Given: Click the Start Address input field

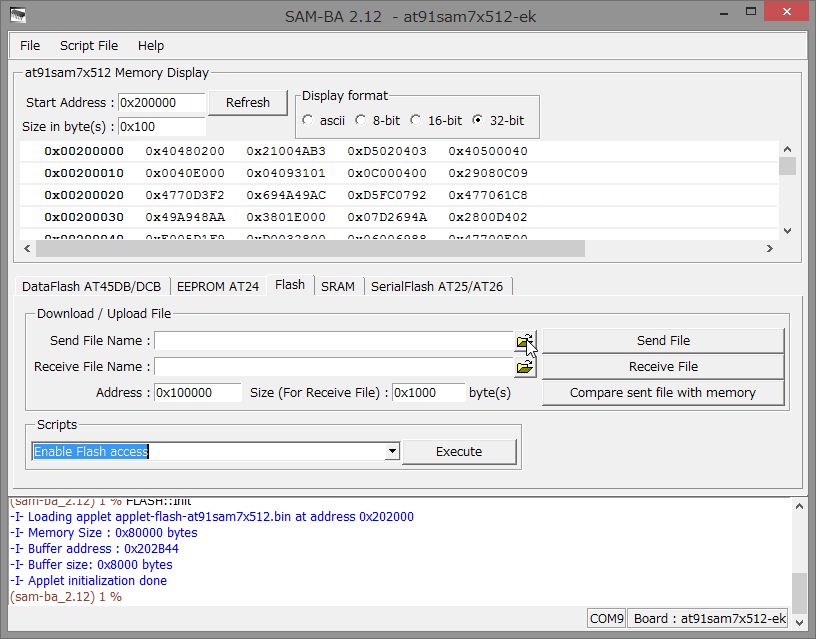Looking at the screenshot, I should coord(162,103).
